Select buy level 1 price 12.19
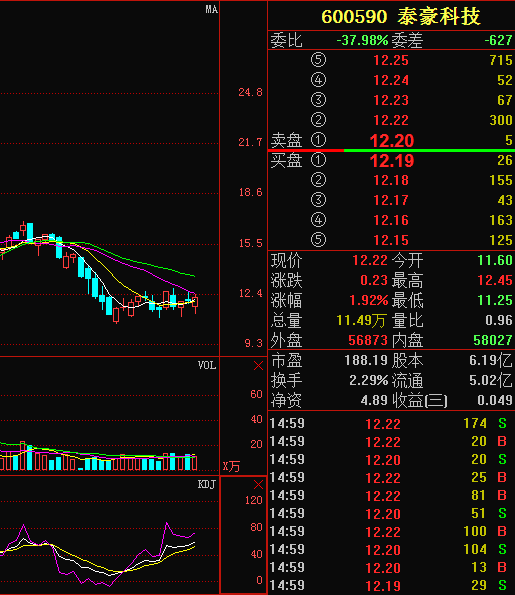This screenshot has height=595, width=515. [392, 161]
